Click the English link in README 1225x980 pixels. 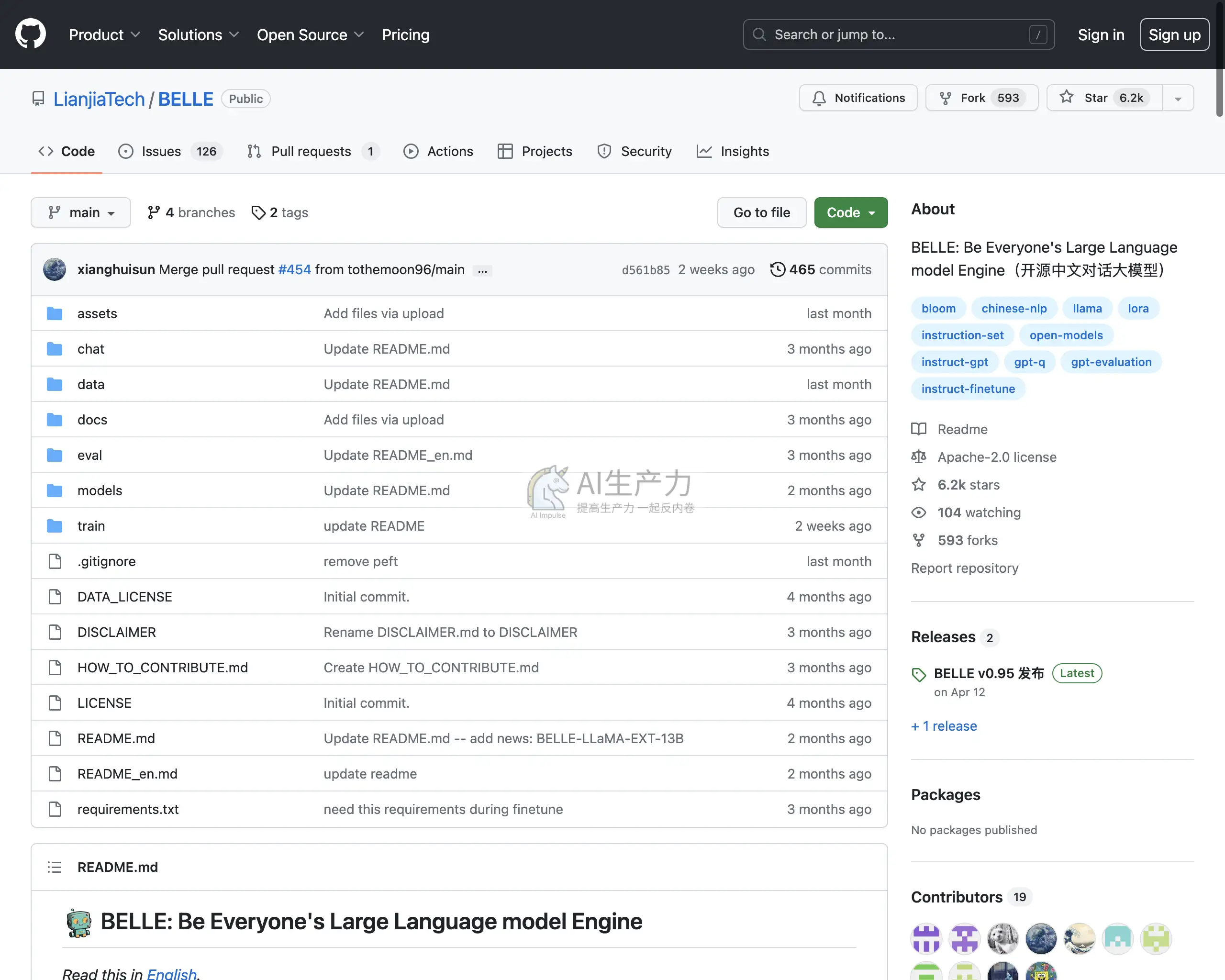coord(172,974)
